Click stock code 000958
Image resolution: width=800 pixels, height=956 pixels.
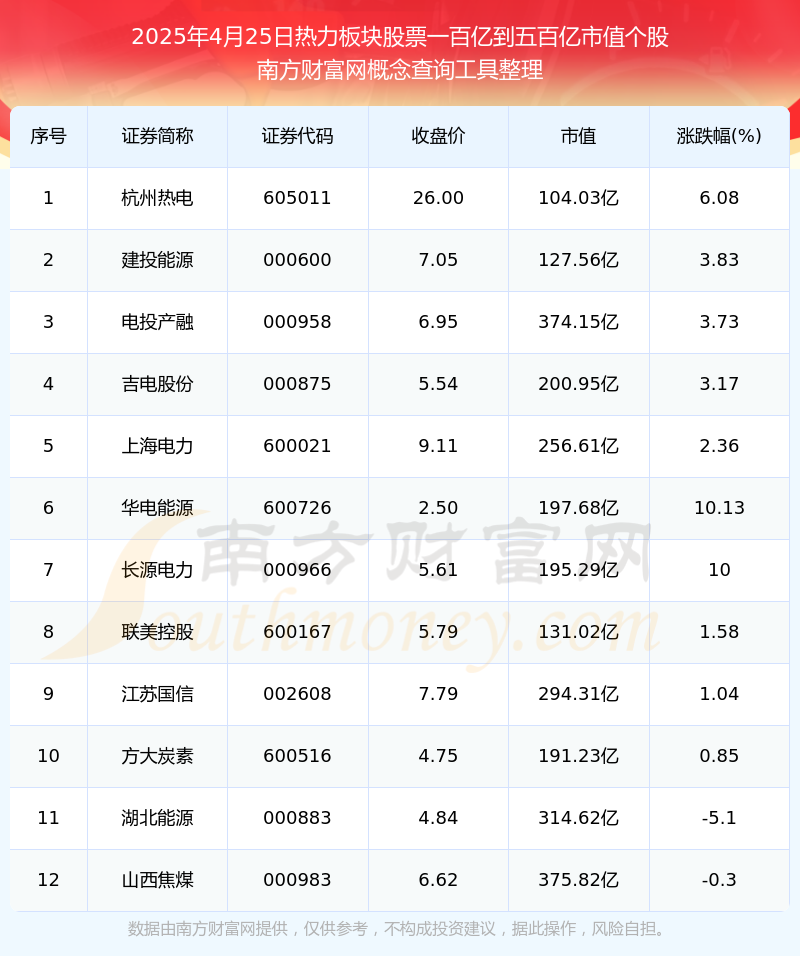tap(298, 322)
